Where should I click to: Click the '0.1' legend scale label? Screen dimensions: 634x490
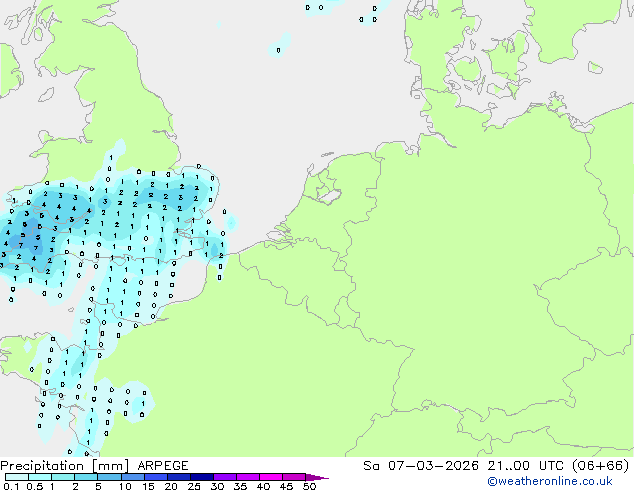coord(11,486)
